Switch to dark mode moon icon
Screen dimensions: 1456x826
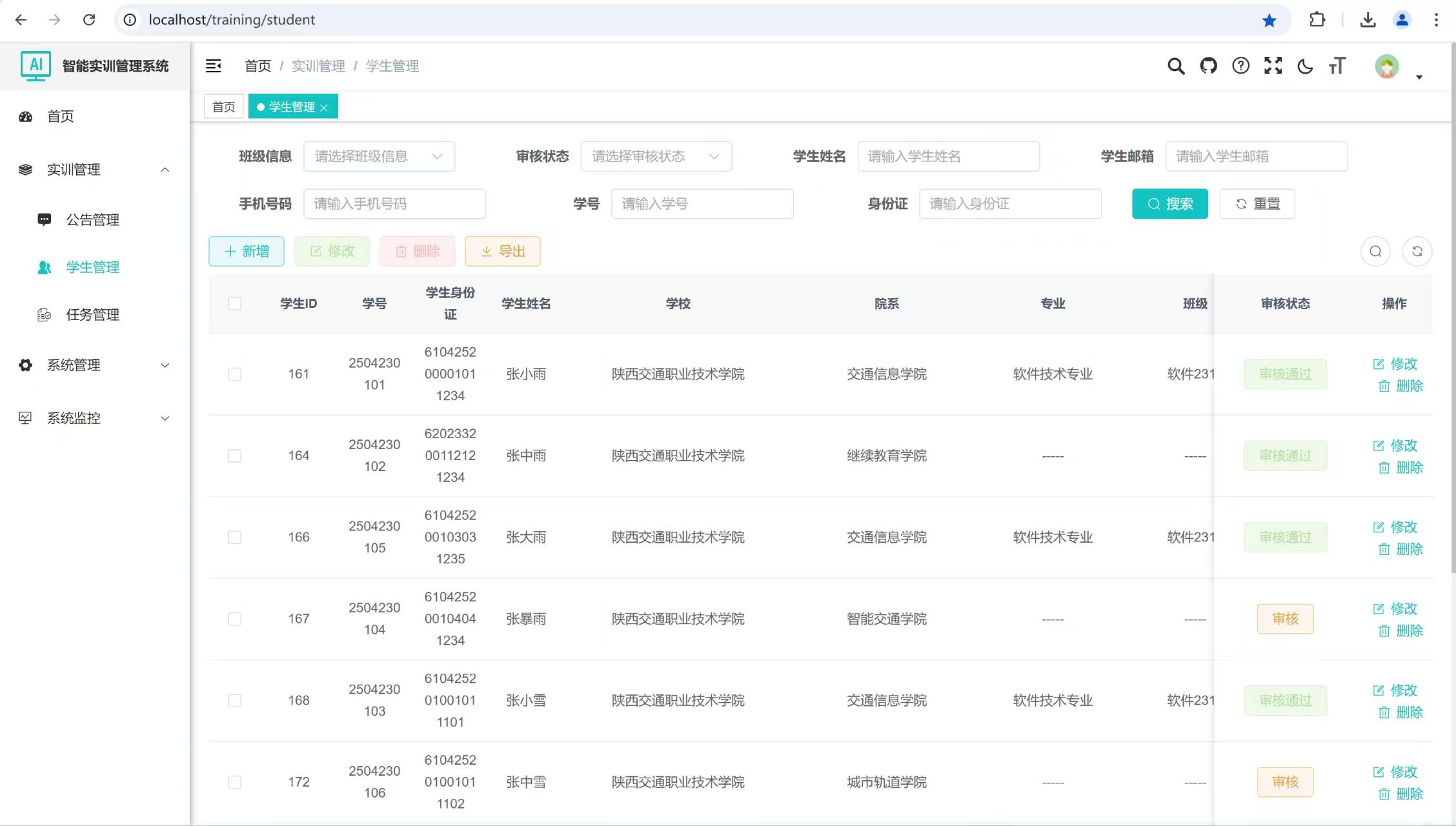click(x=1305, y=66)
